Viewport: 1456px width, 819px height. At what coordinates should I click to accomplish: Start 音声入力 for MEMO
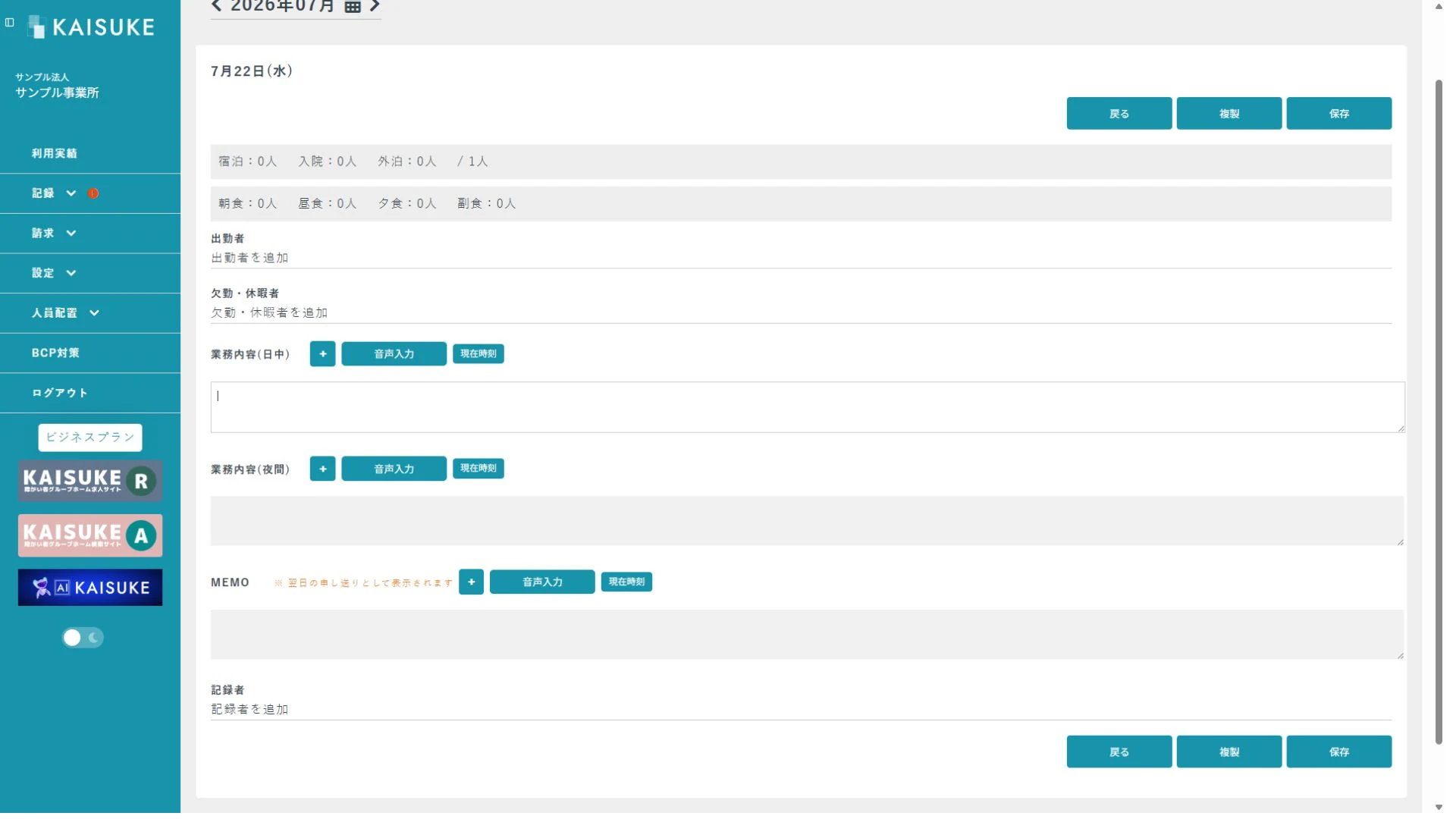point(542,582)
